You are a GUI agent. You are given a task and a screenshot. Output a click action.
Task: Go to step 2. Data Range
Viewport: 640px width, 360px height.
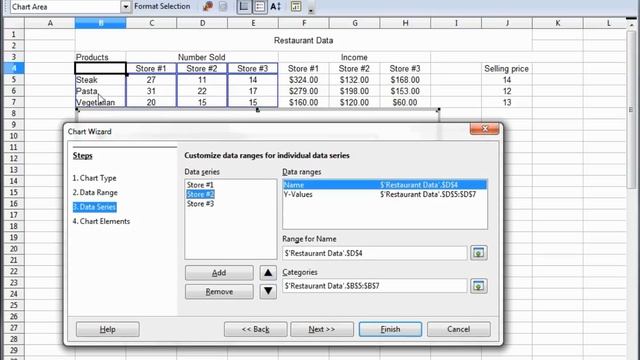click(95, 192)
